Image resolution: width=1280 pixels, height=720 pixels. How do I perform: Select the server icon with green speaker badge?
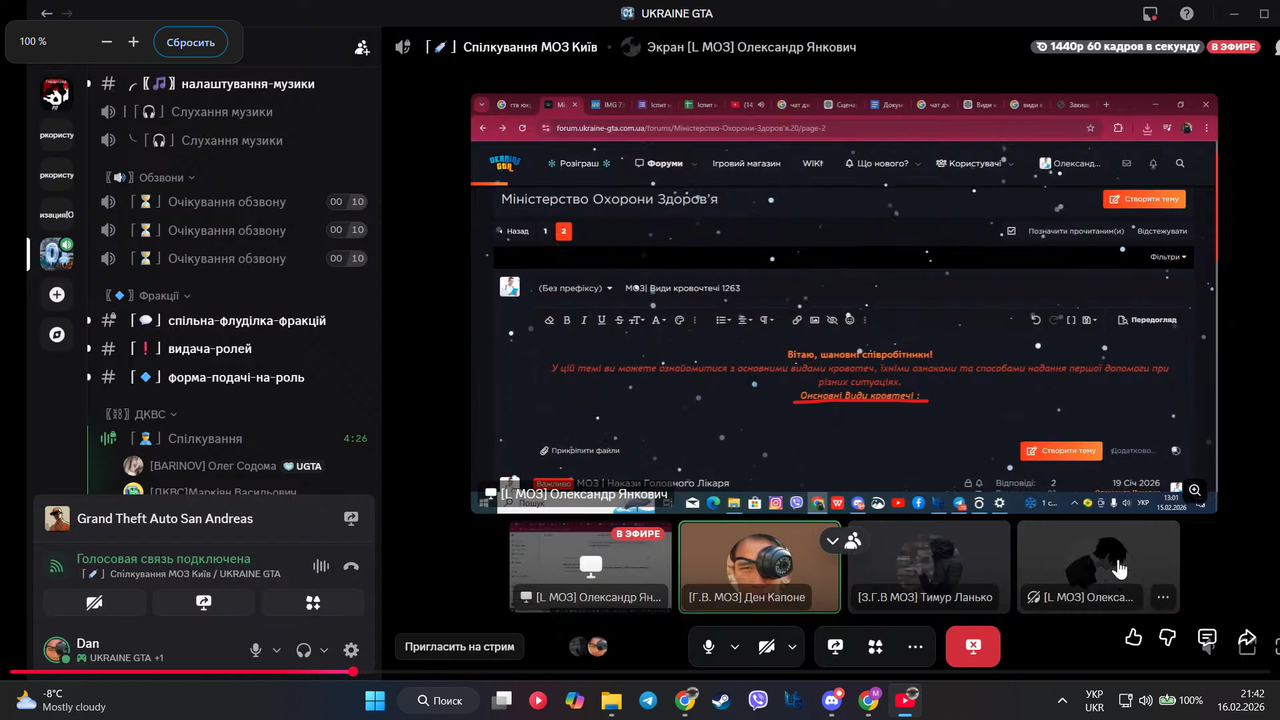[57, 254]
